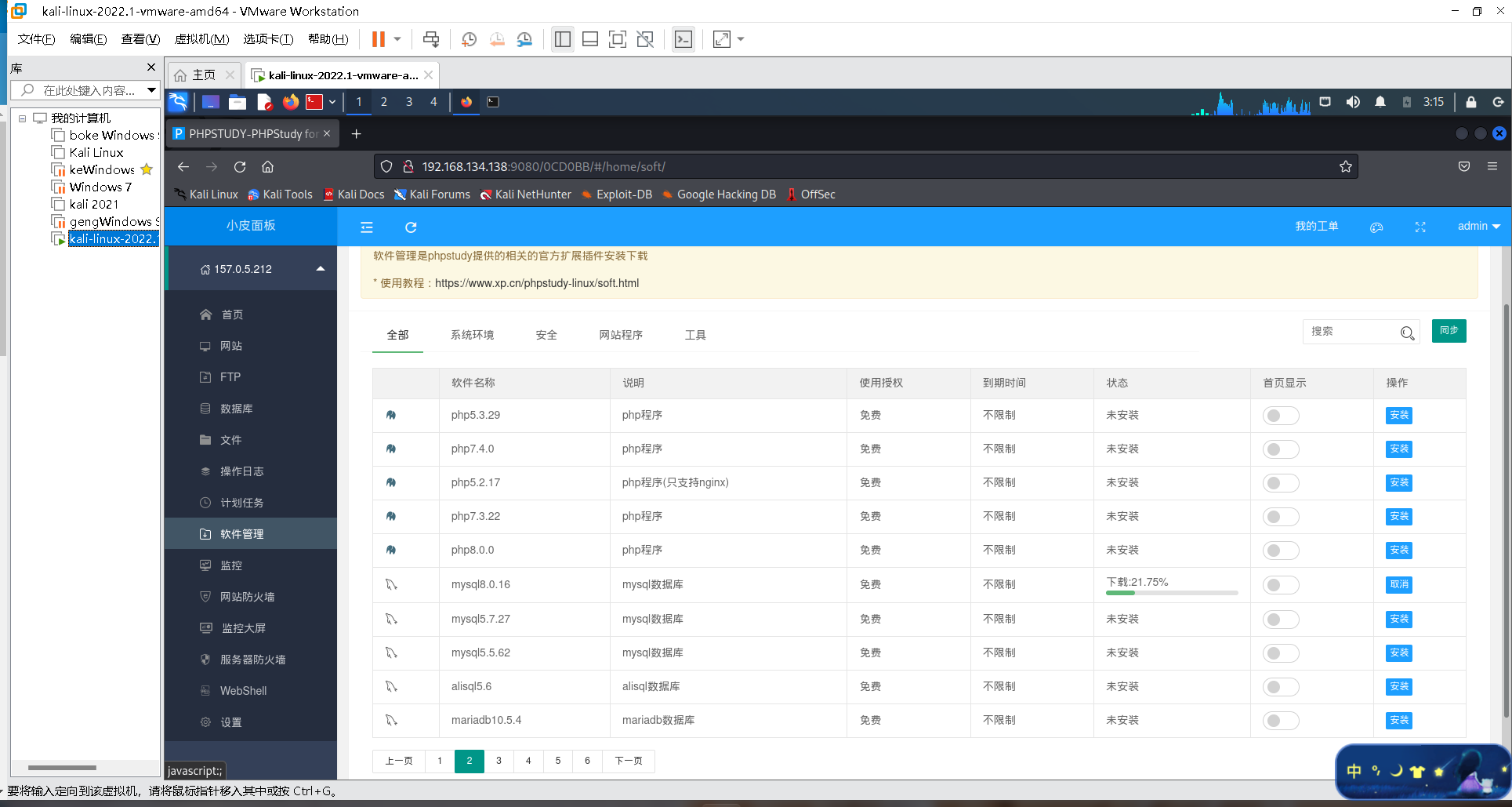Switch to Kali workspace 2
1512x807 pixels.
(384, 102)
